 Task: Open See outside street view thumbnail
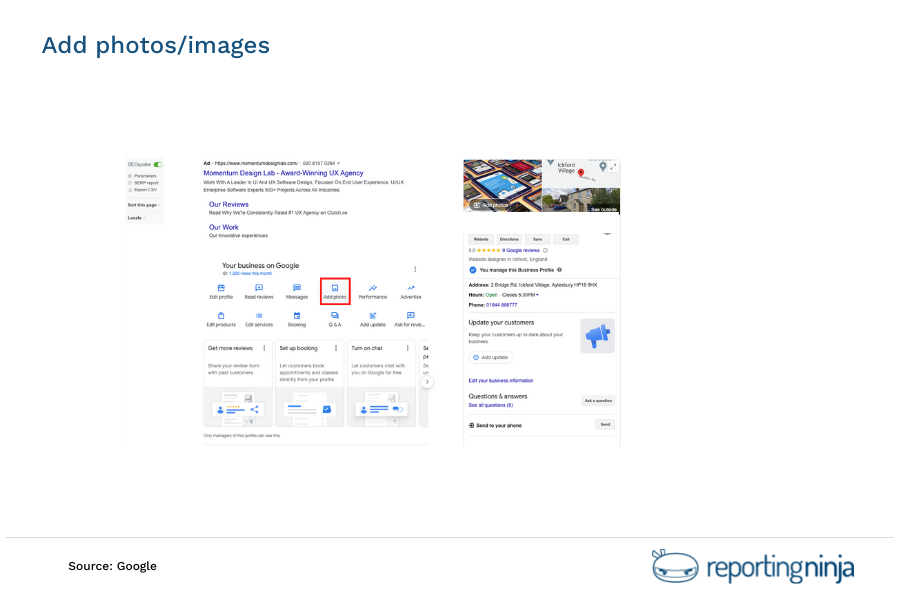coord(581,200)
